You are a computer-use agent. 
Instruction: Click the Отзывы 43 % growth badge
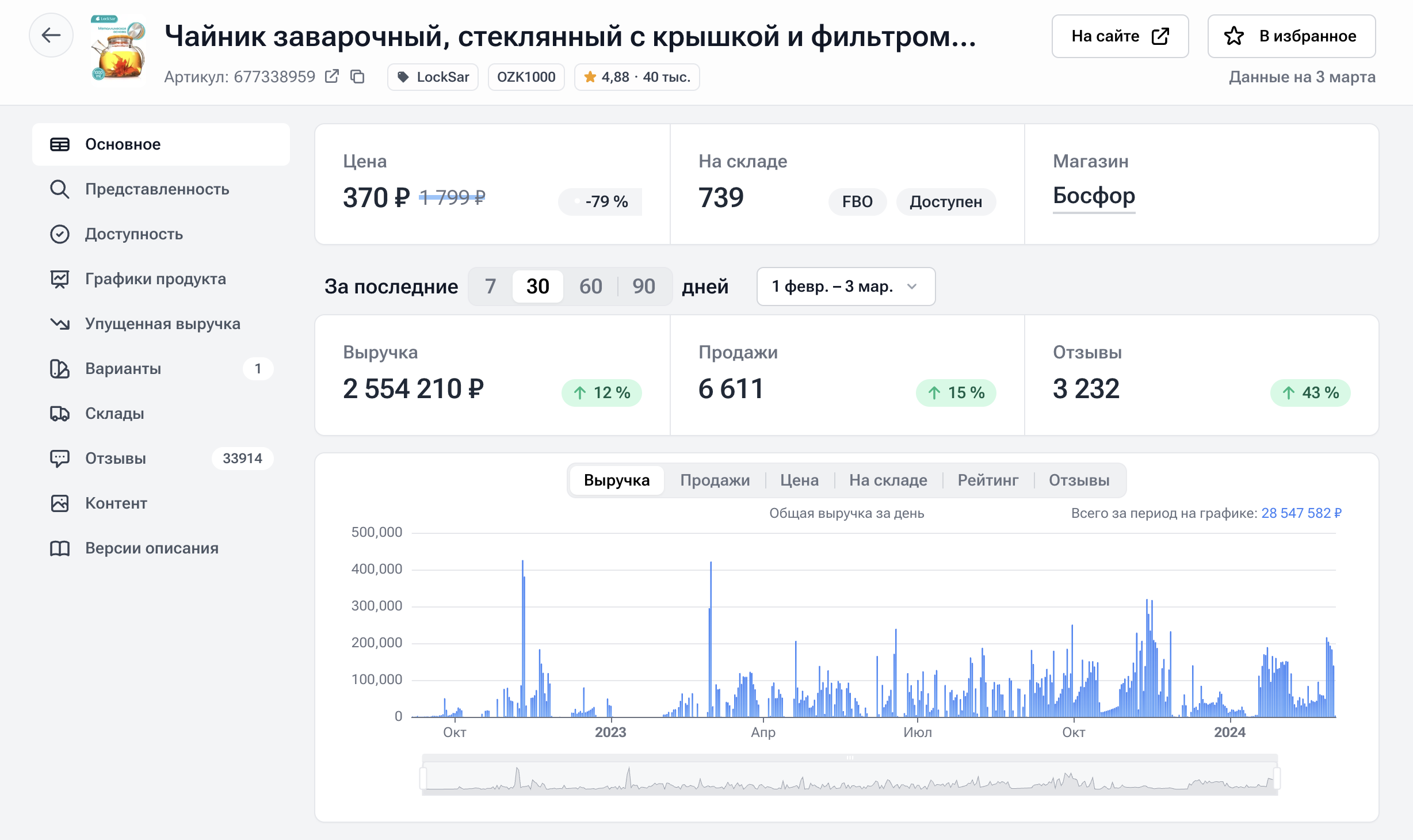point(1311,393)
